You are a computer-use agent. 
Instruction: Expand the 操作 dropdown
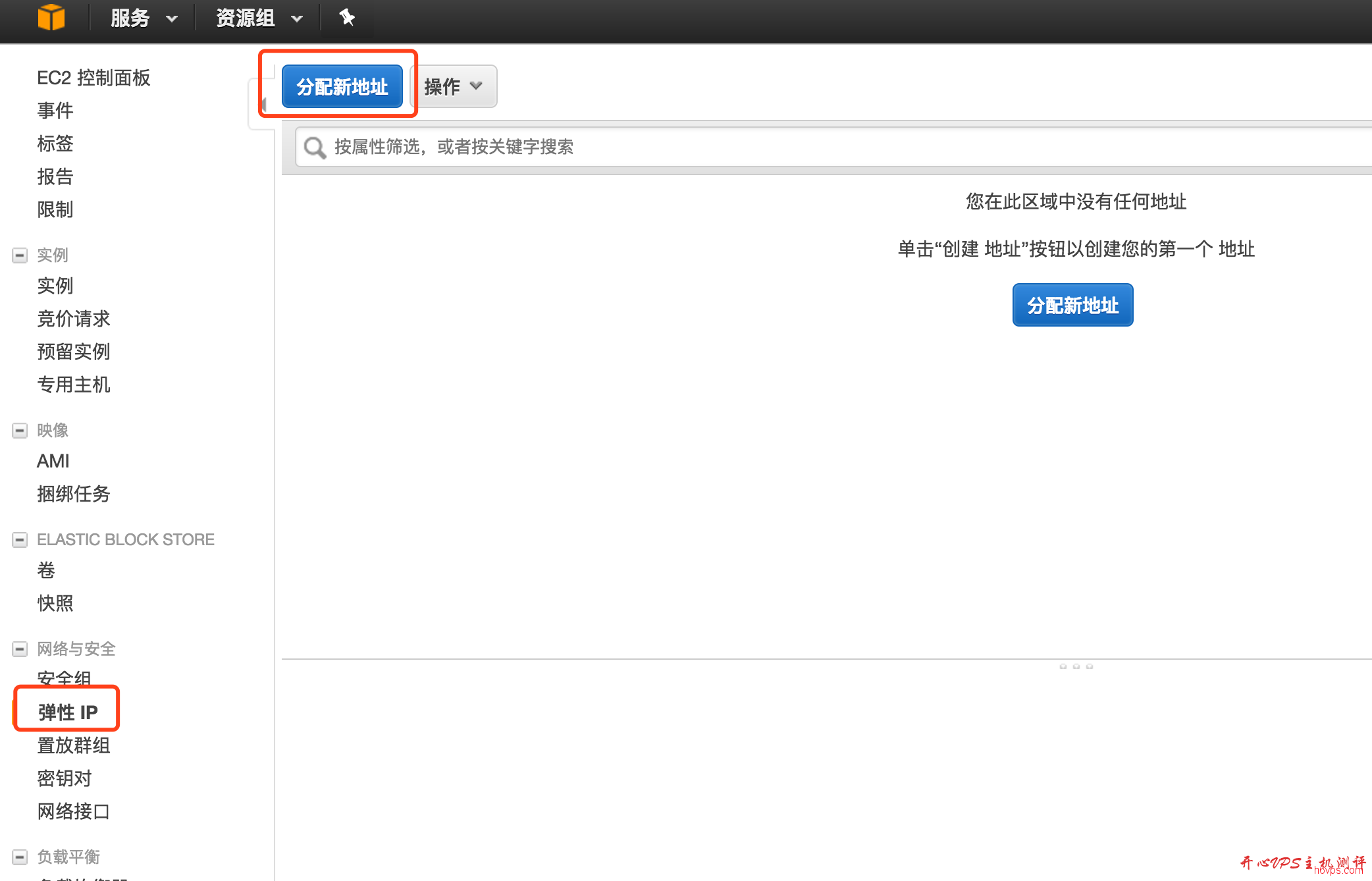[453, 86]
